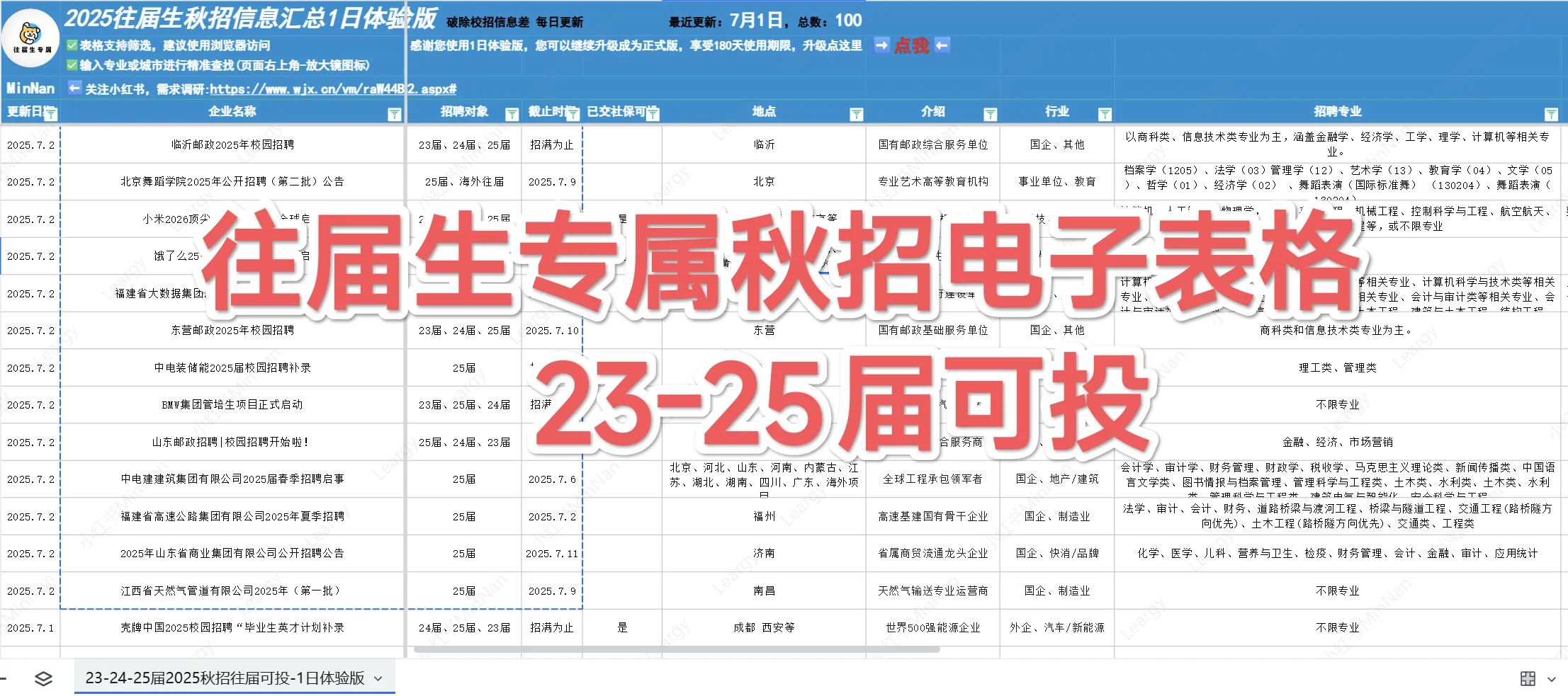Open the filter on the 介绍 column
Screen dimensions: 1568x696
pyautogui.click(x=990, y=113)
